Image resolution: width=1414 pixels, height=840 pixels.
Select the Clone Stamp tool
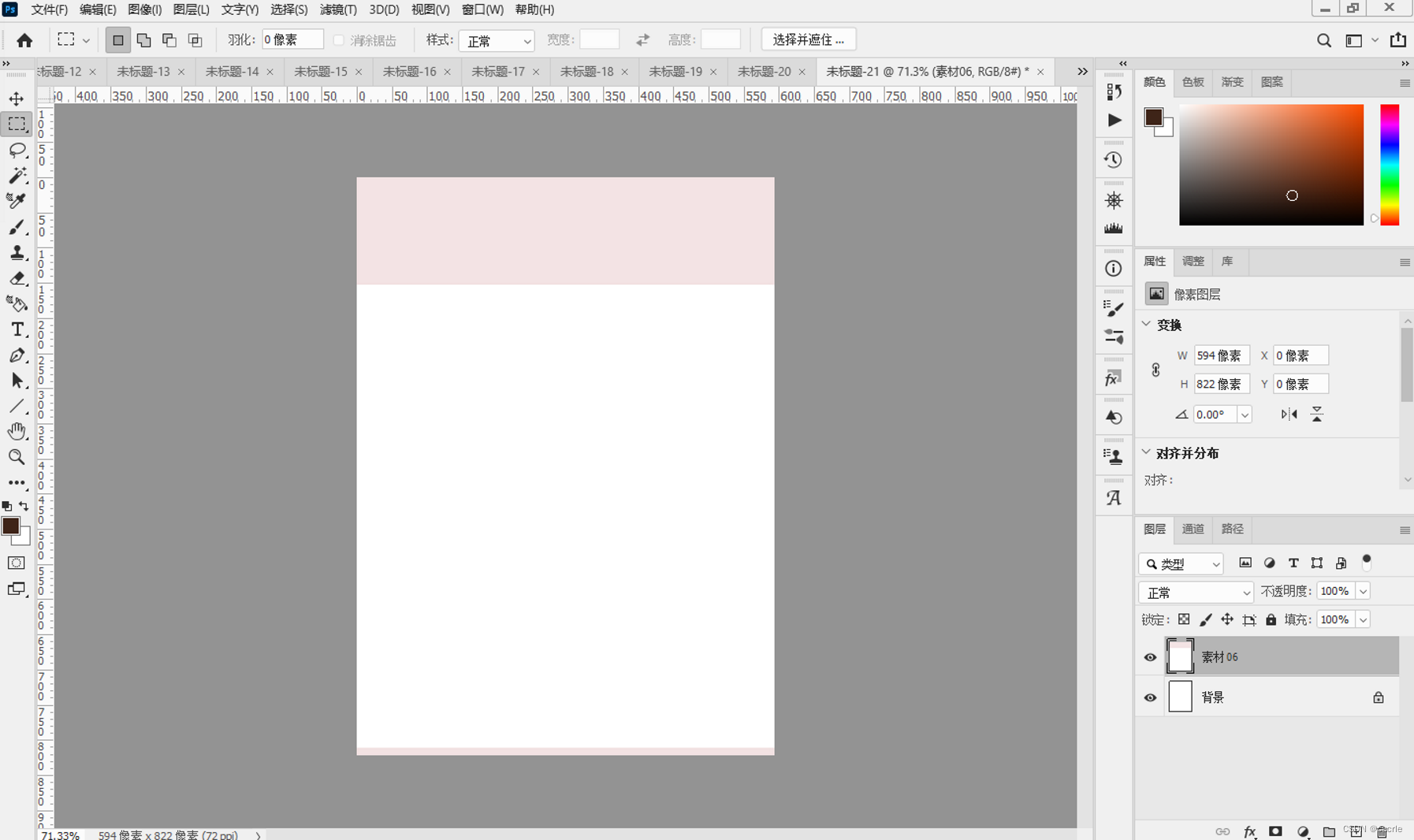point(17,252)
